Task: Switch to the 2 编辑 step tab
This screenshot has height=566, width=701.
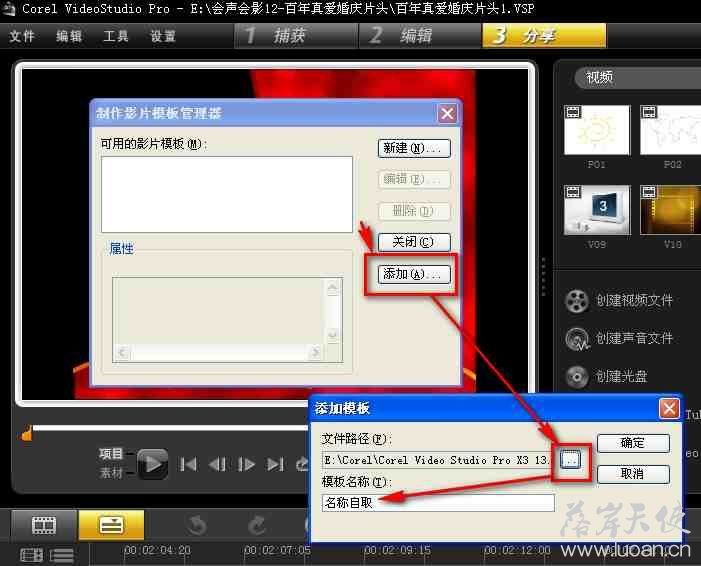Action: coord(420,35)
